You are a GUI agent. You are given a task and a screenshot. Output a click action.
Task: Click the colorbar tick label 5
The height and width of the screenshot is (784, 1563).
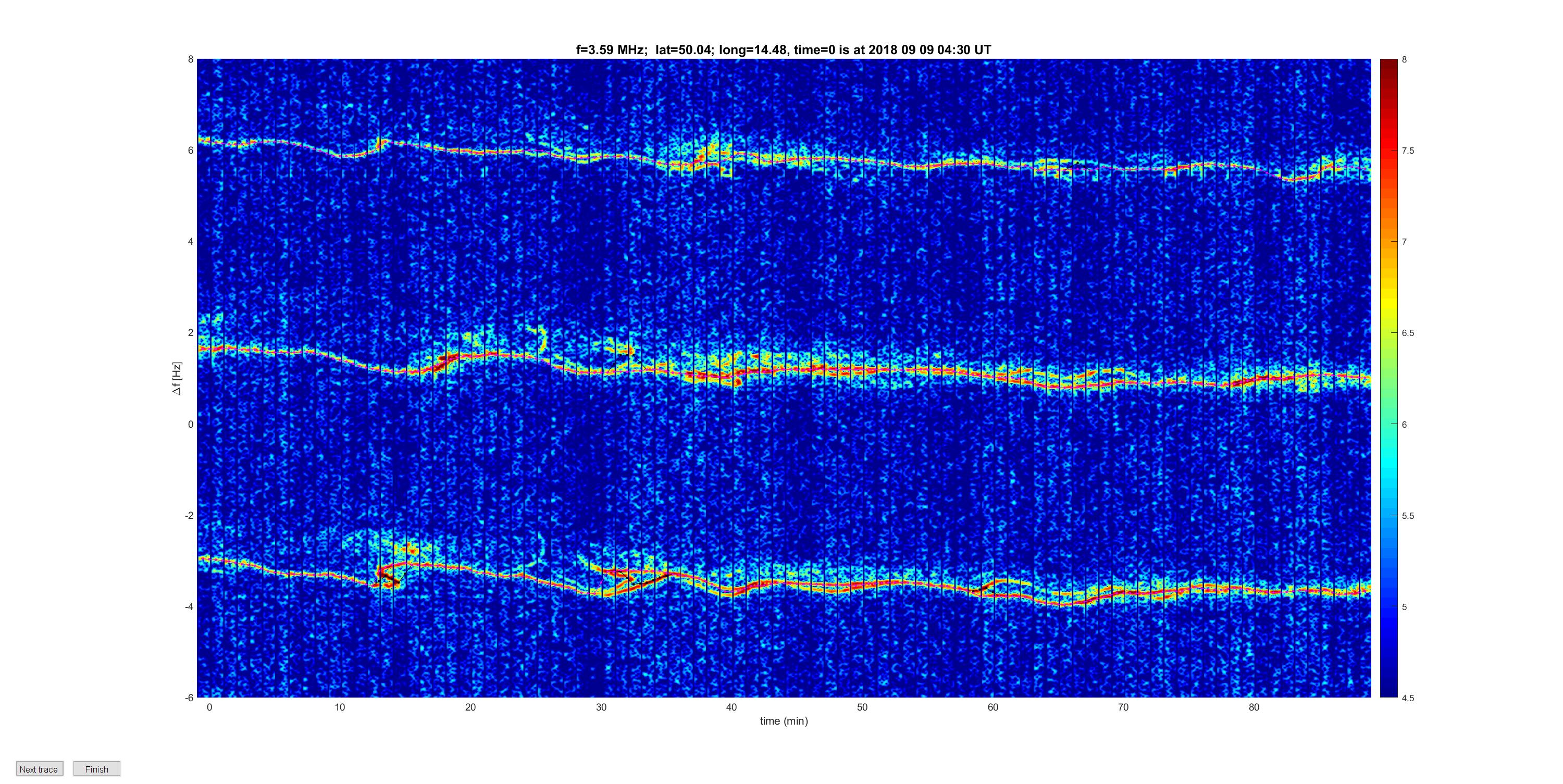coord(1404,607)
